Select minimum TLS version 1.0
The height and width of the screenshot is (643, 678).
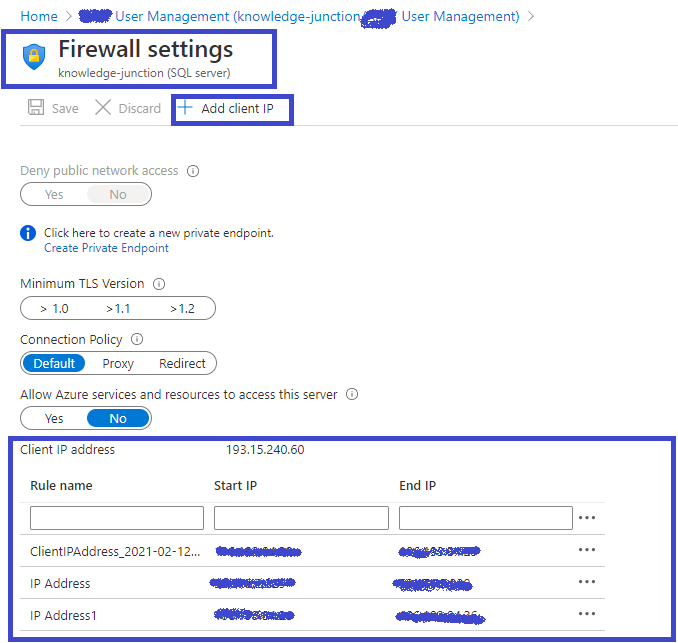click(54, 309)
